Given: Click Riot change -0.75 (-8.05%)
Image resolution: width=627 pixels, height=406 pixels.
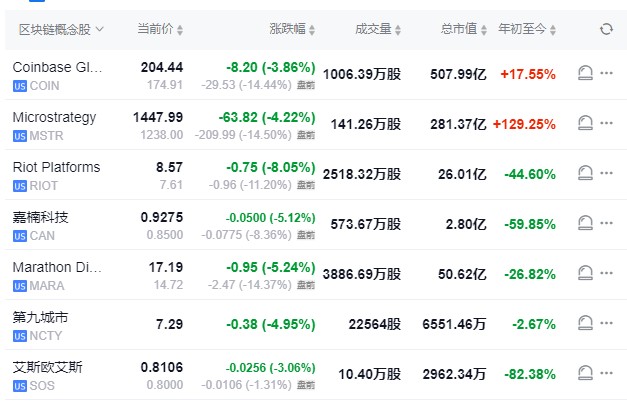Looking at the screenshot, I should [271, 167].
